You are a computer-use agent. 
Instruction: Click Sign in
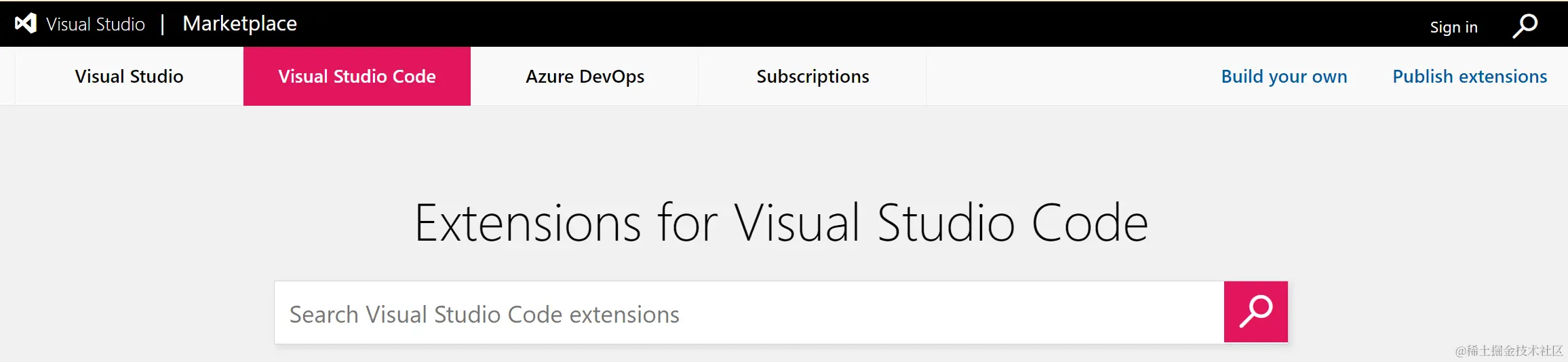(x=1453, y=27)
